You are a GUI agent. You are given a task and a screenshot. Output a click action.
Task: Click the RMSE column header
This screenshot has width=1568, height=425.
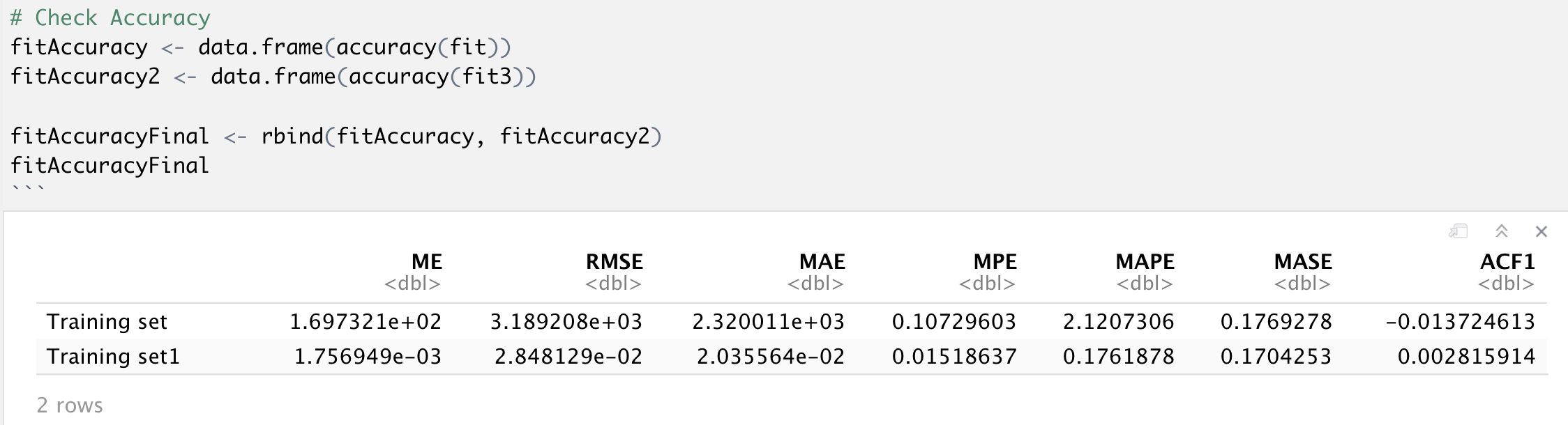point(614,262)
